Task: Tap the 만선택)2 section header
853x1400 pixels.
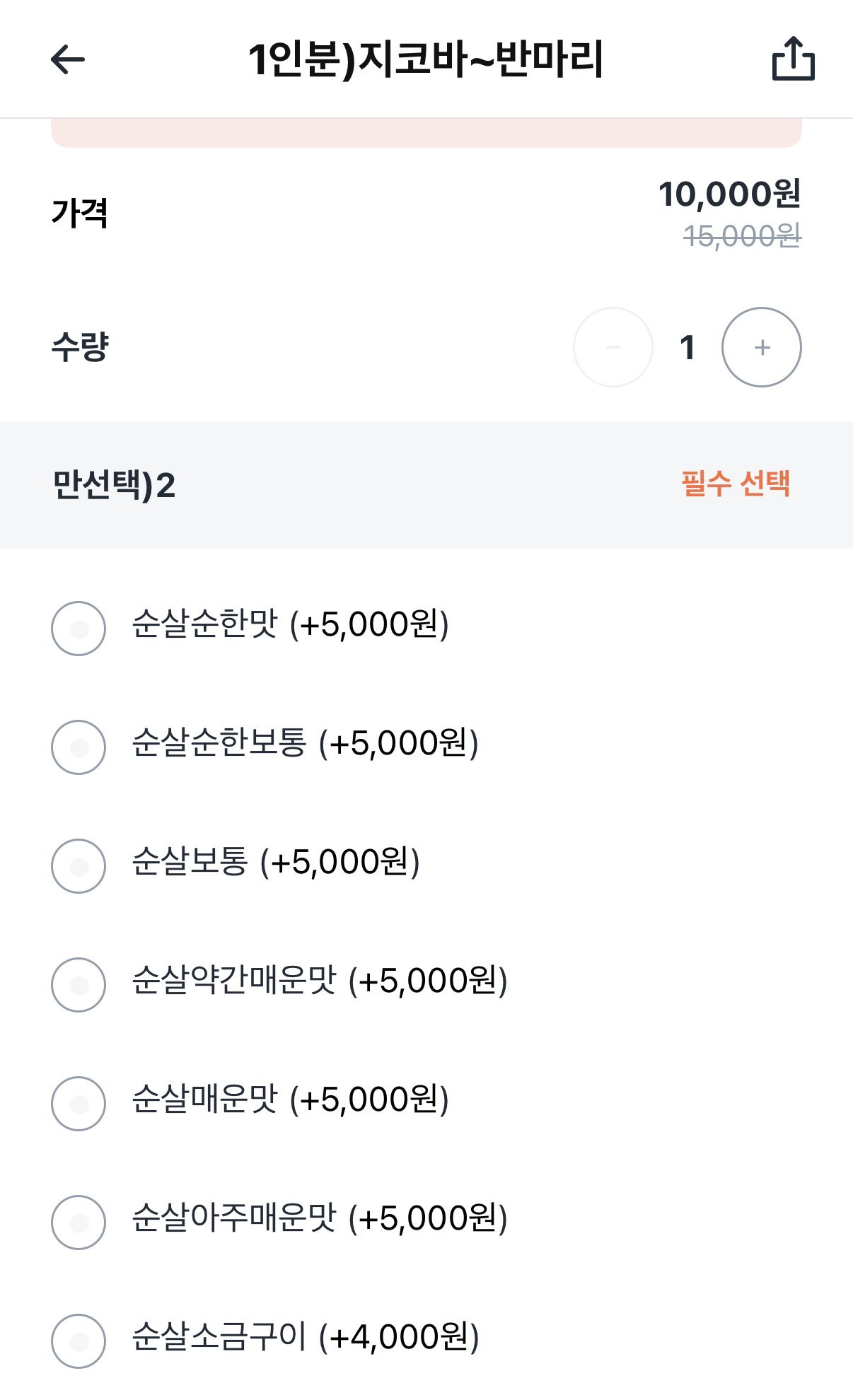Action: pos(114,485)
